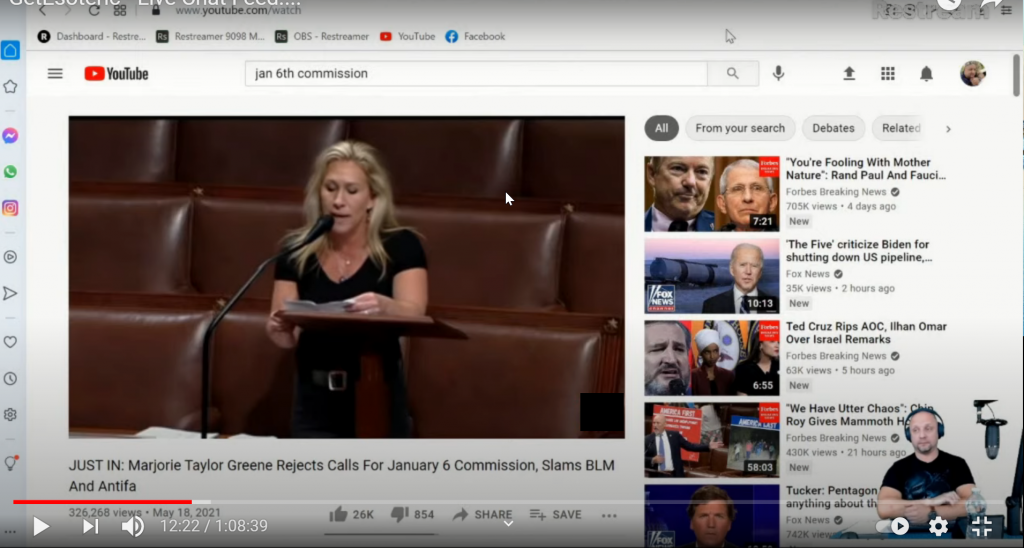Open Biden pipeline thumbnail 10:13

click(x=712, y=276)
